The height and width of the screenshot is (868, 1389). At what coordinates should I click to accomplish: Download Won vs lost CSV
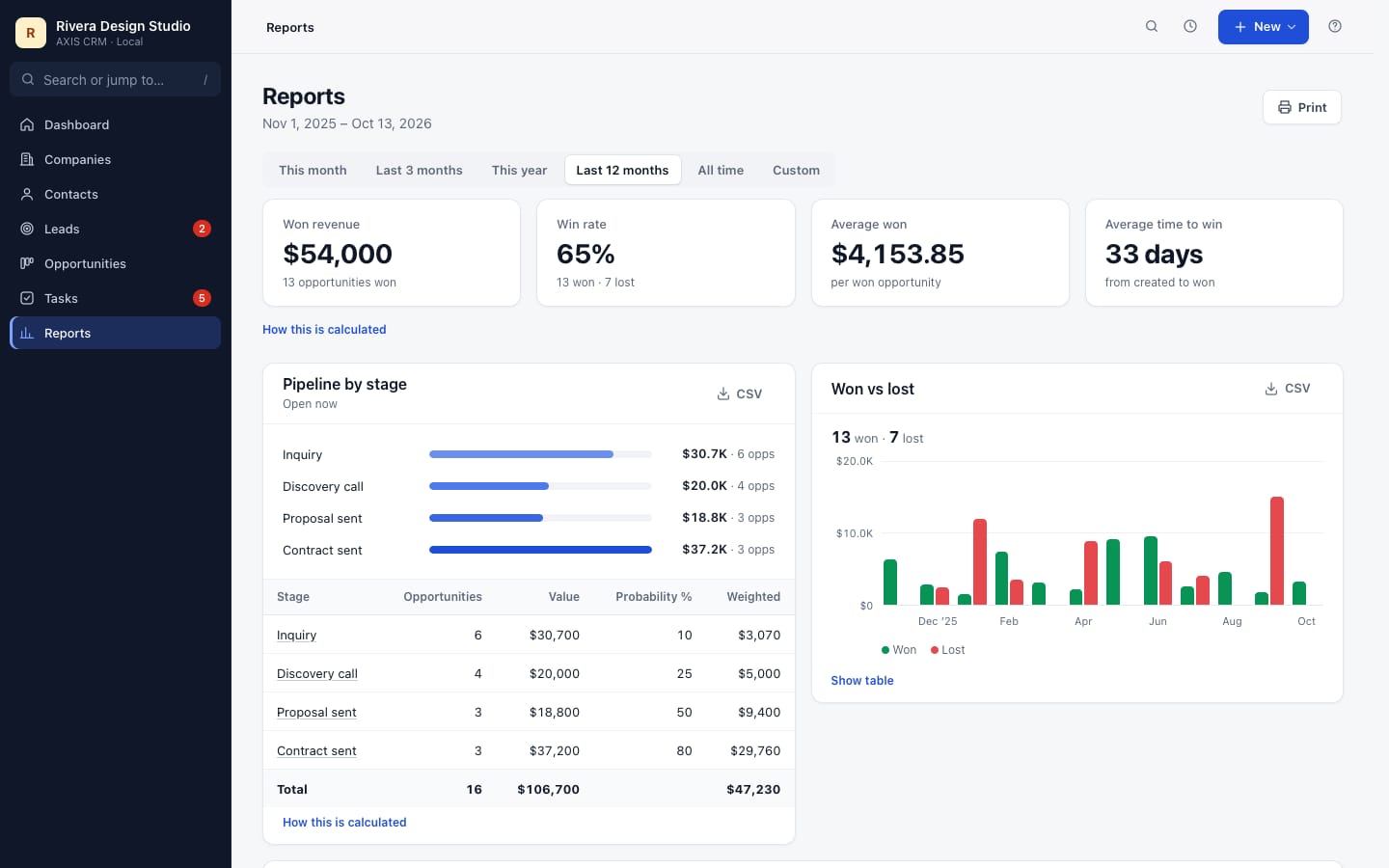pos(1288,389)
